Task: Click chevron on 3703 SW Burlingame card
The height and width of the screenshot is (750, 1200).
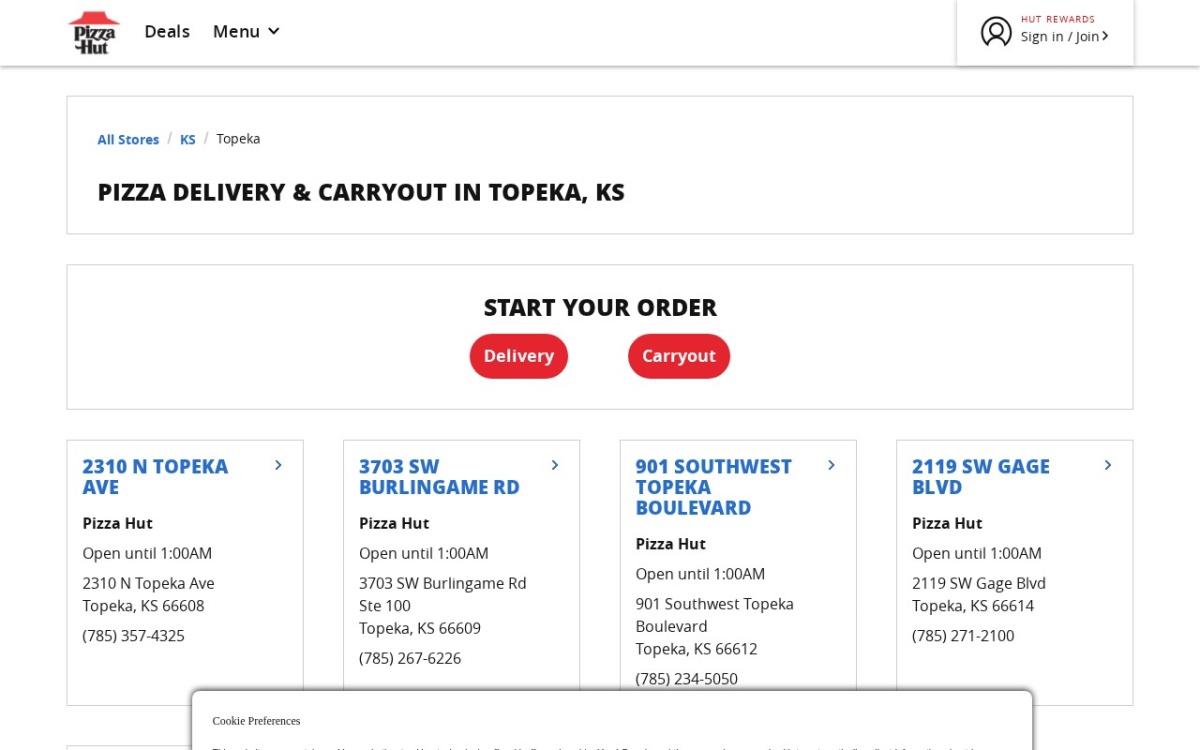Action: [x=555, y=465]
